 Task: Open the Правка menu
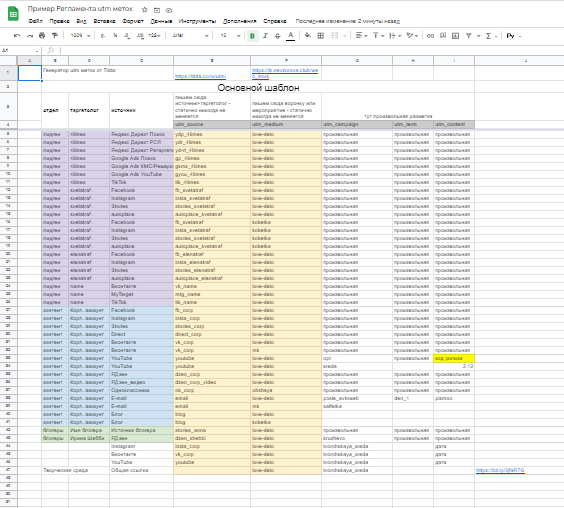tap(59, 21)
